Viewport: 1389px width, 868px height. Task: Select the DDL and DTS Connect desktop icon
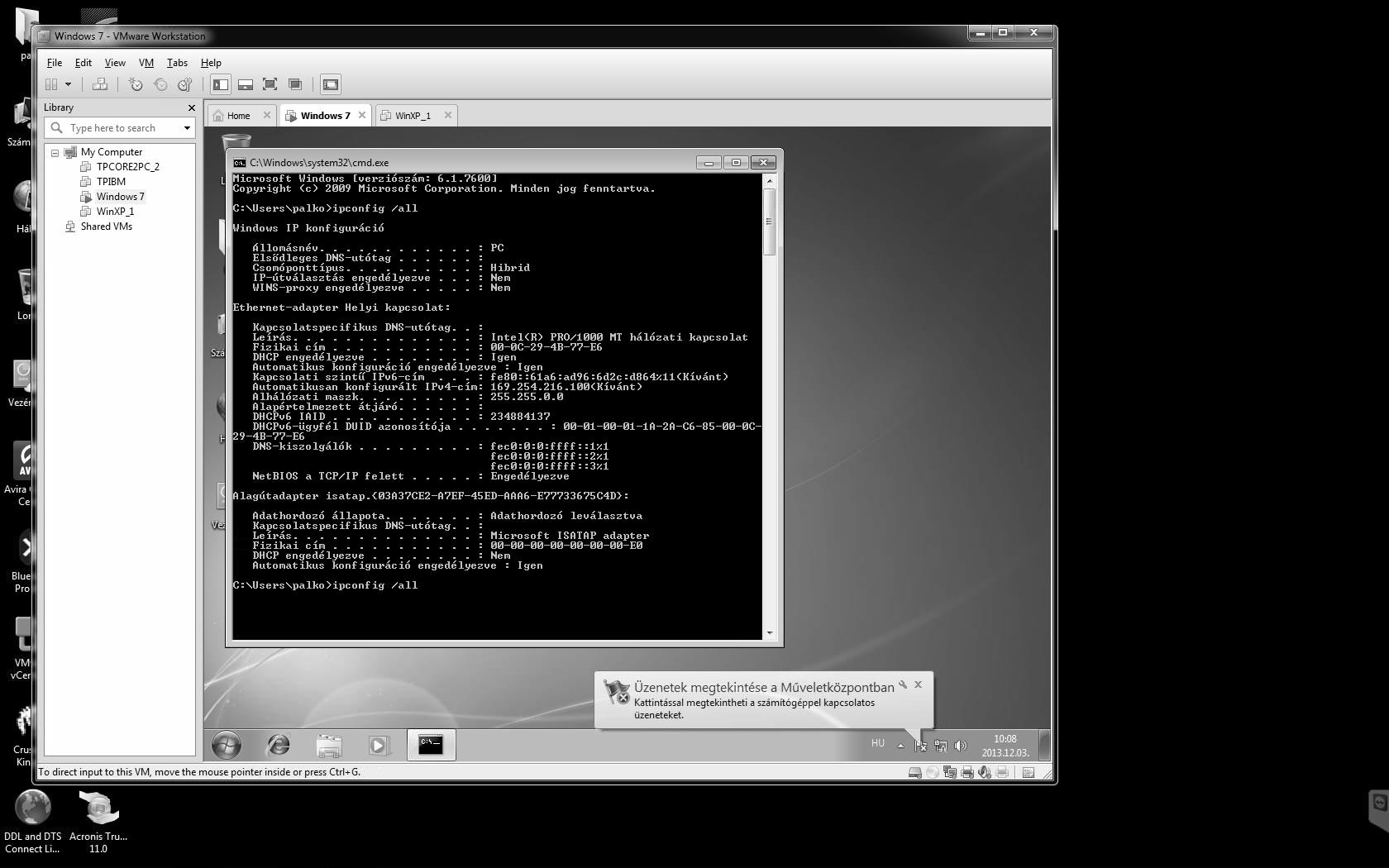click(32, 822)
